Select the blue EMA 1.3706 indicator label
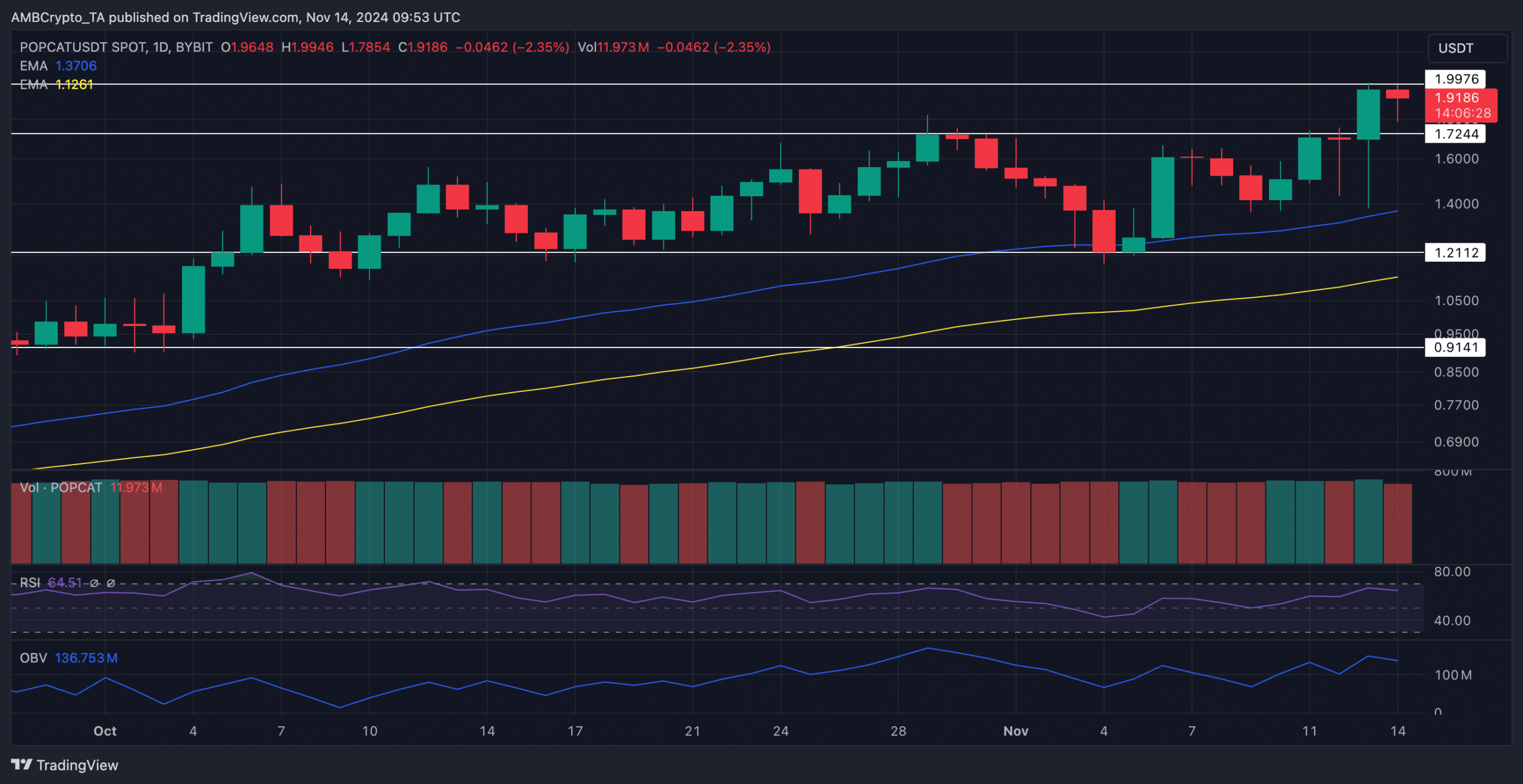The image size is (1523, 784). (77, 65)
